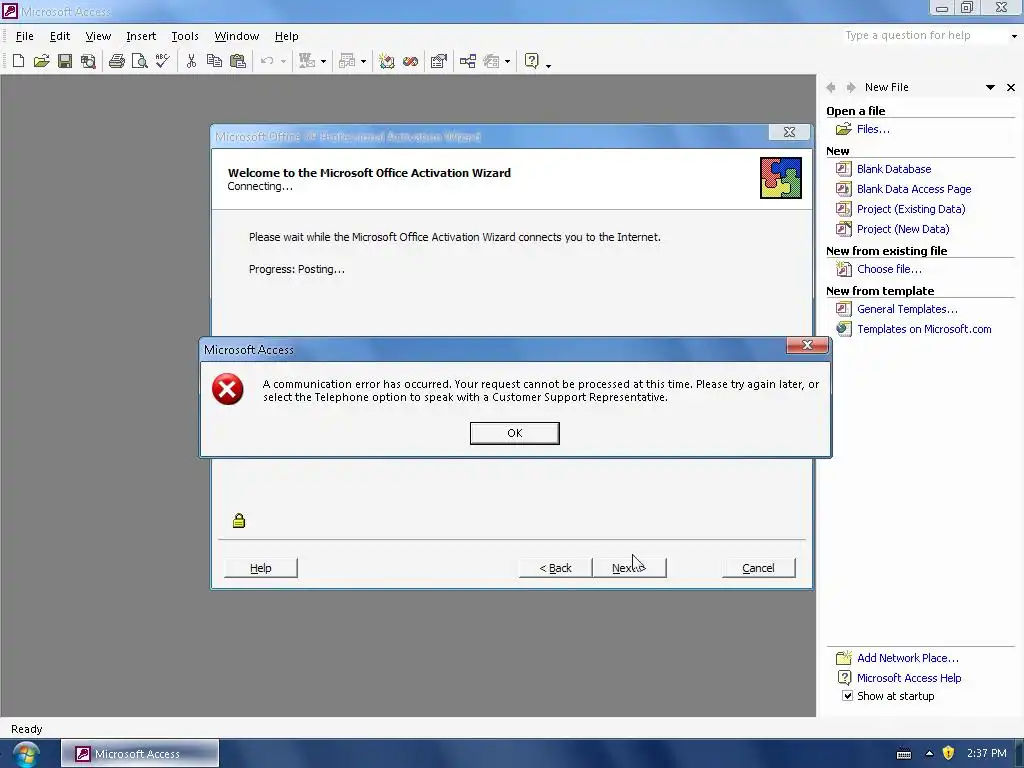
Task: Click the wizard Help button
Action: [261, 568]
